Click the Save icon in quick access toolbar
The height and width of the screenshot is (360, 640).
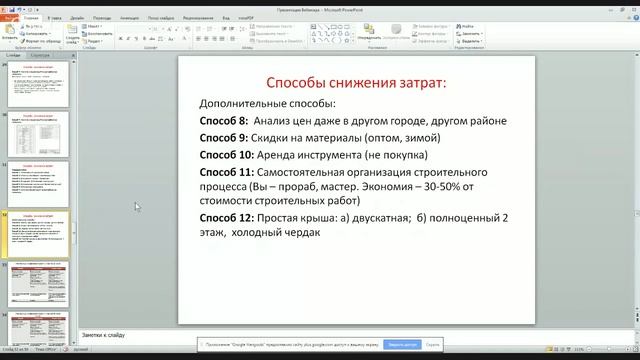point(12,10)
